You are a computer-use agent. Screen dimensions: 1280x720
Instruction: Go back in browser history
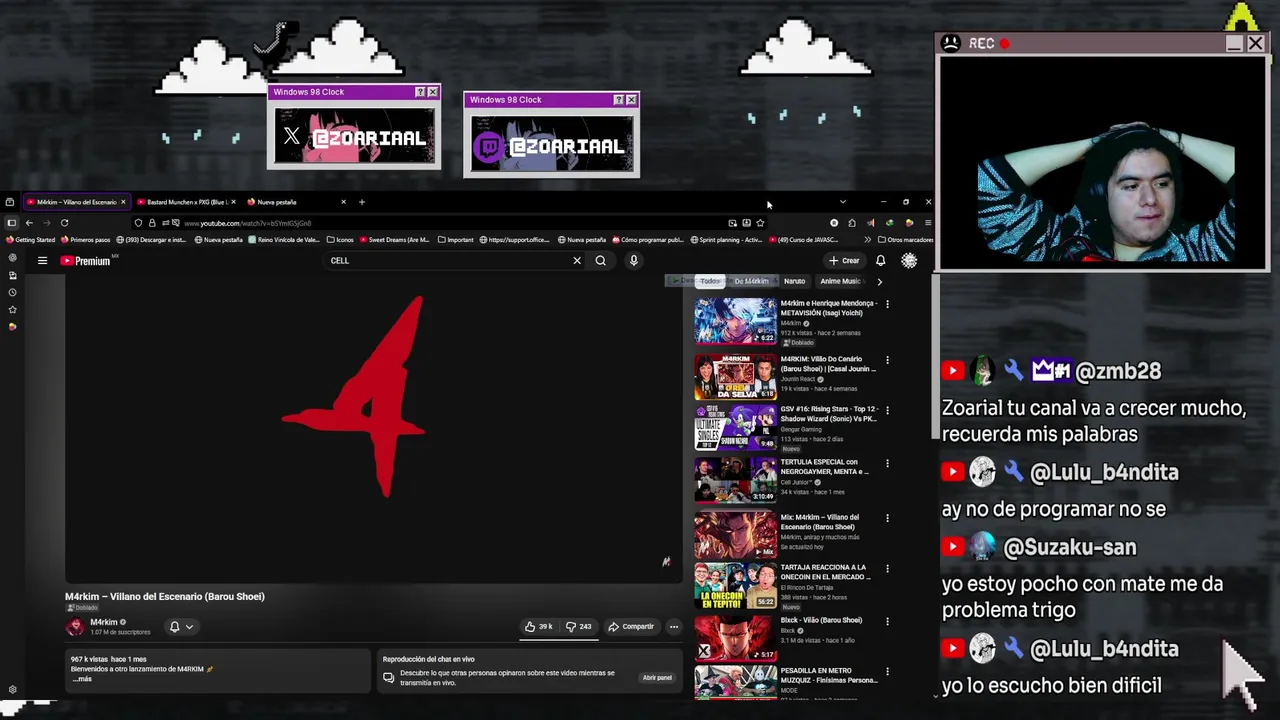pos(28,223)
